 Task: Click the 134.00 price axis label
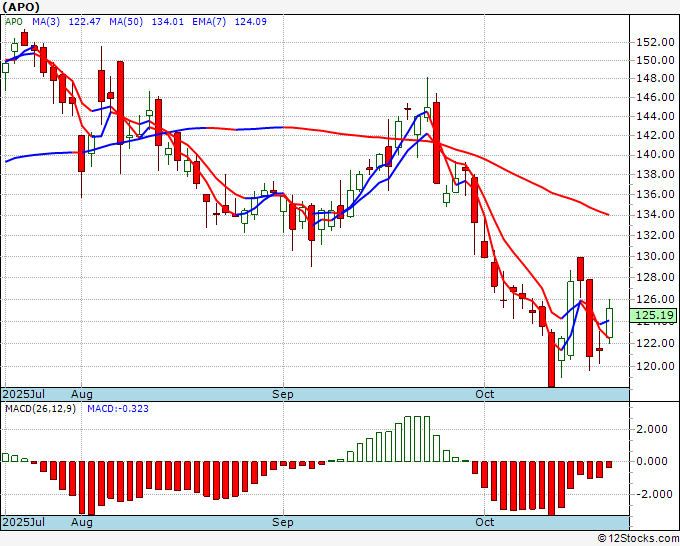655,215
